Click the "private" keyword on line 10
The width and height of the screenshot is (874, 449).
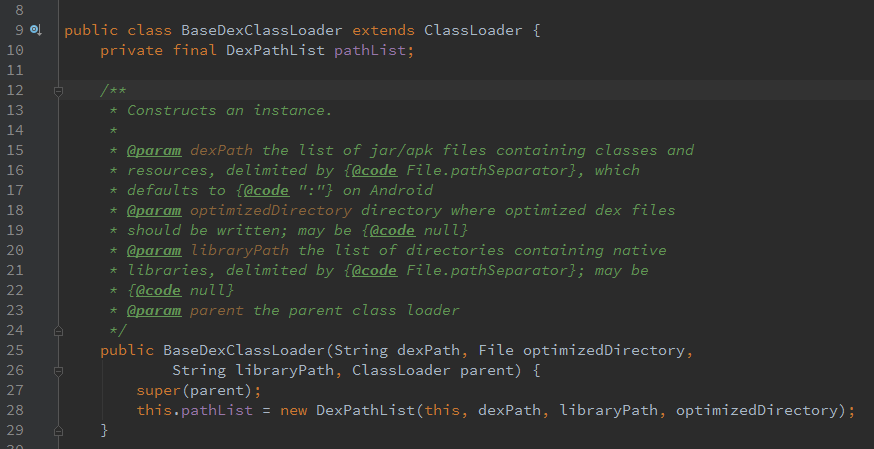(x=132, y=50)
